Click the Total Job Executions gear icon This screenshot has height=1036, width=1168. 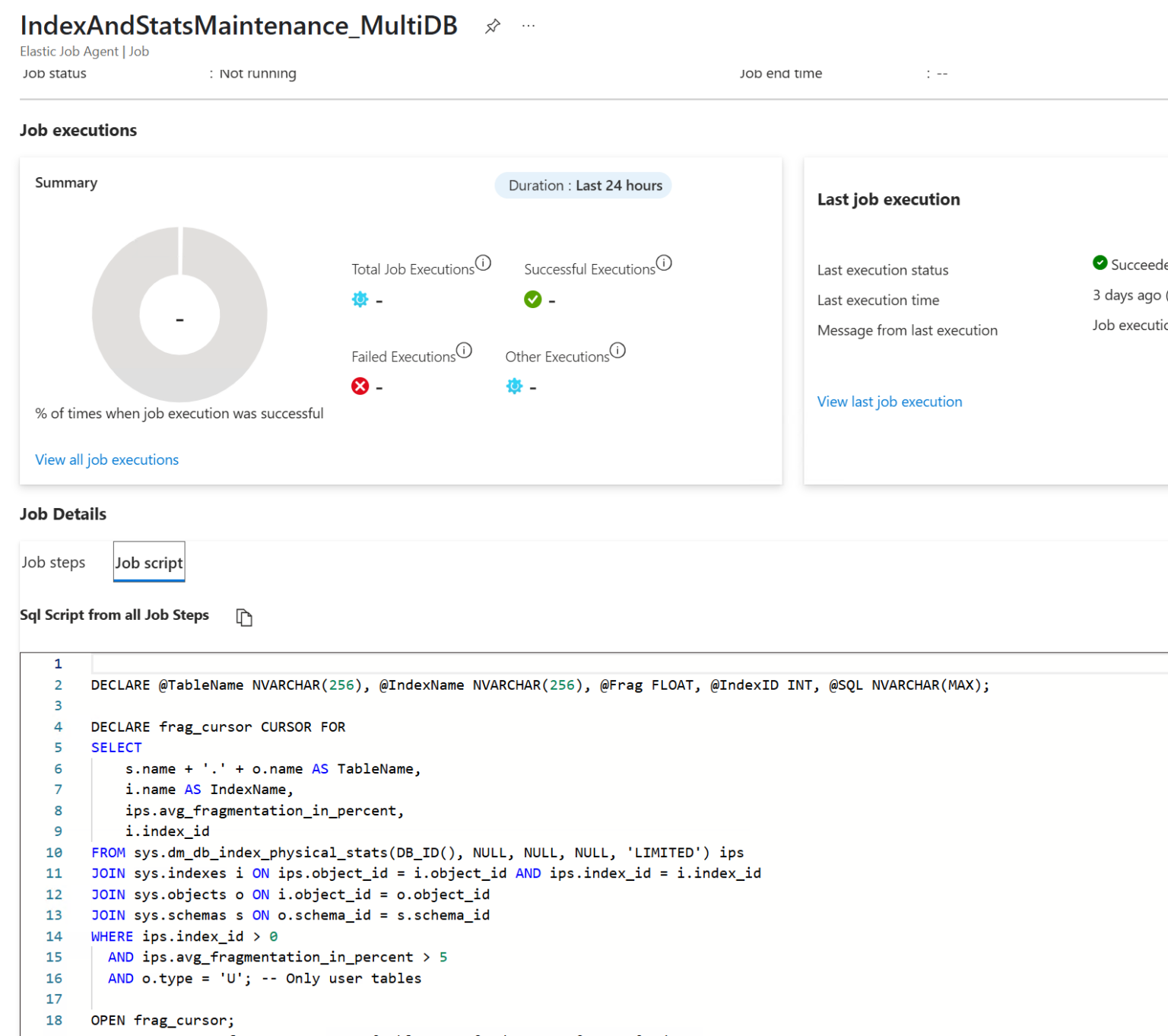[360, 300]
